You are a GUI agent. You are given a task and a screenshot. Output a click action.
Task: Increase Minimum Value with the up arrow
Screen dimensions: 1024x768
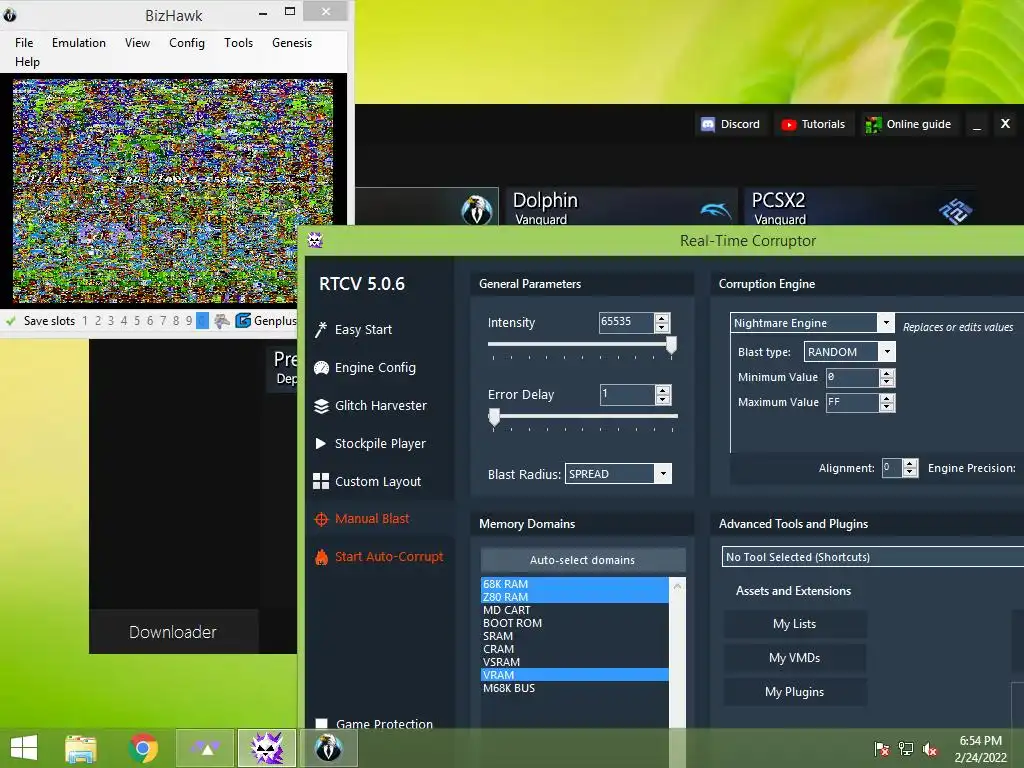click(886, 373)
